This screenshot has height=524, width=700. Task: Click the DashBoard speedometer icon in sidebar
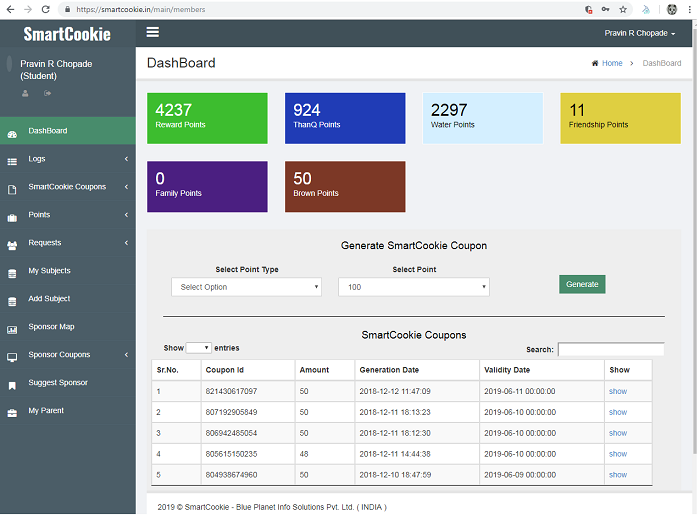[12, 131]
